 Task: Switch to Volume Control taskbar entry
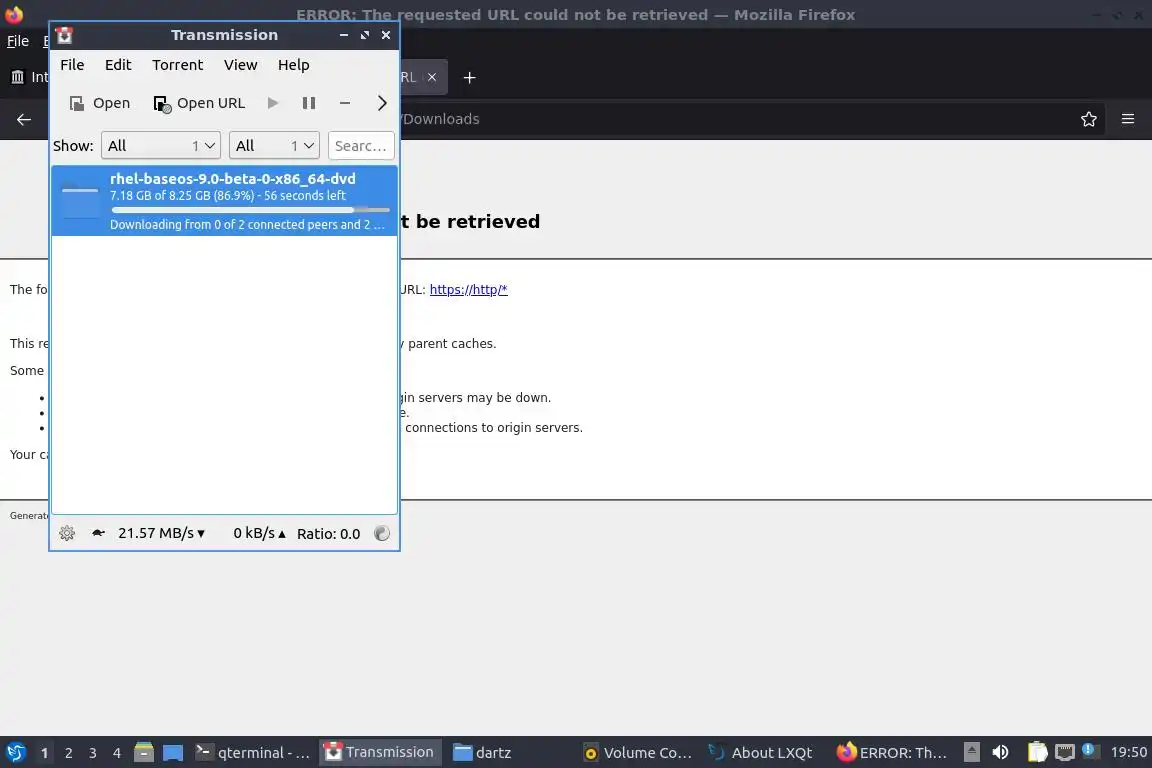pos(637,753)
